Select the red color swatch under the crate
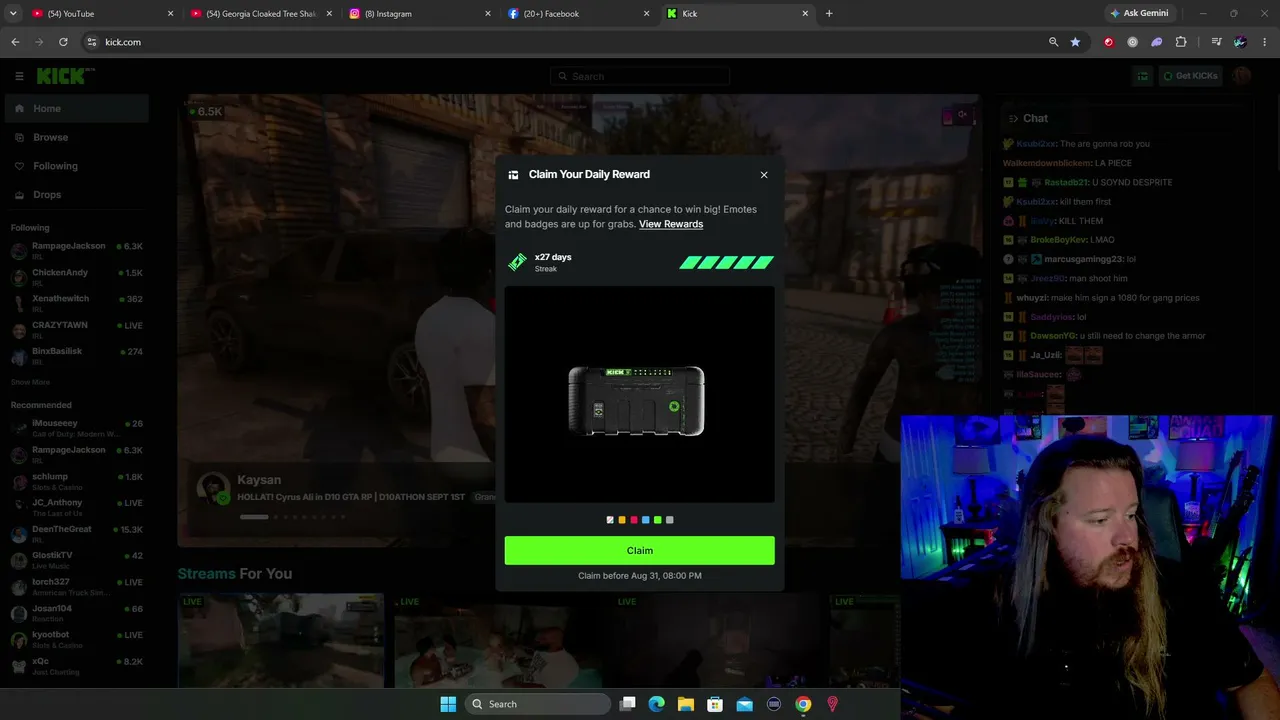1280x720 pixels. (x=634, y=520)
